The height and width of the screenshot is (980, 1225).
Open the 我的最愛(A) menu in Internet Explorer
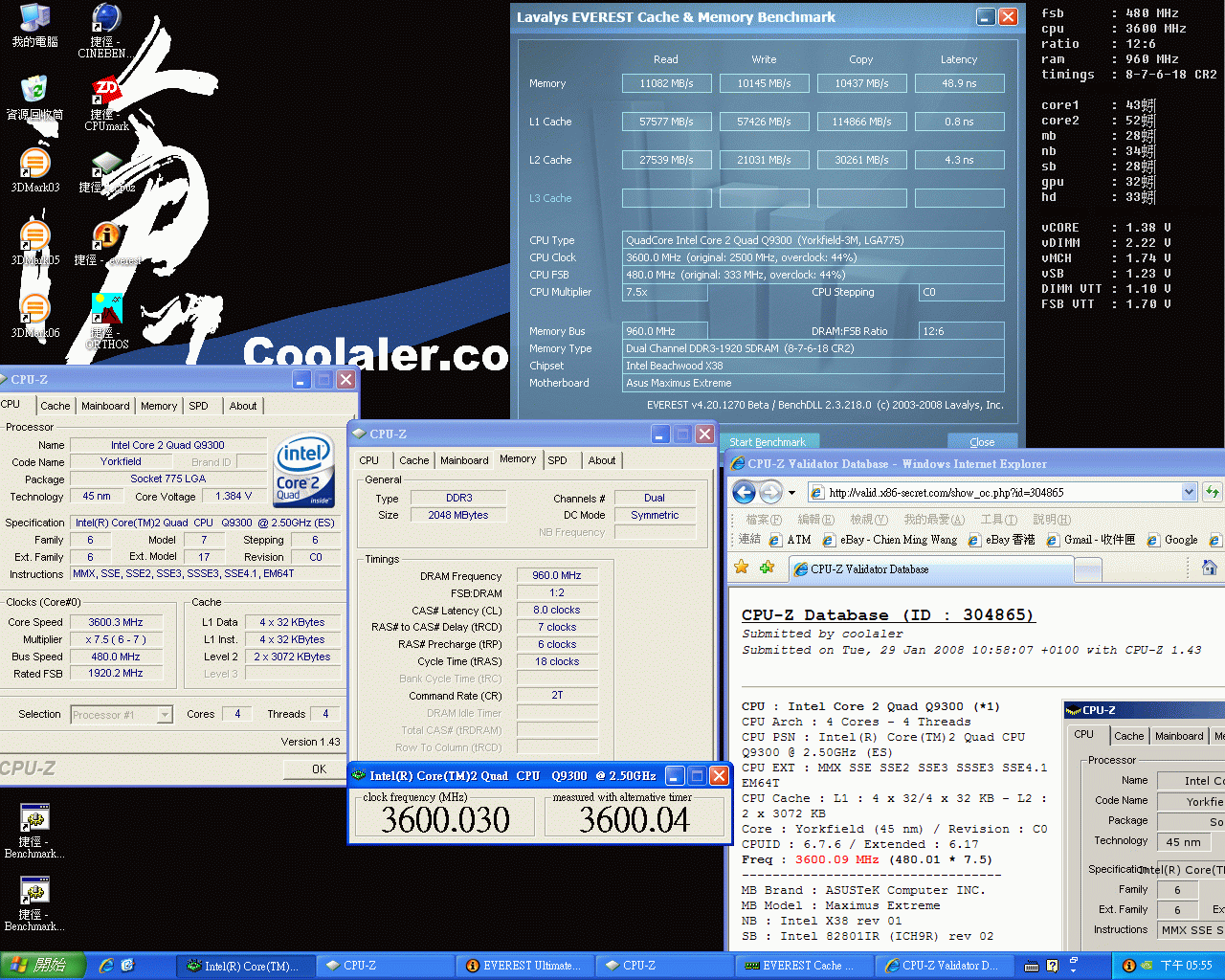point(934,519)
